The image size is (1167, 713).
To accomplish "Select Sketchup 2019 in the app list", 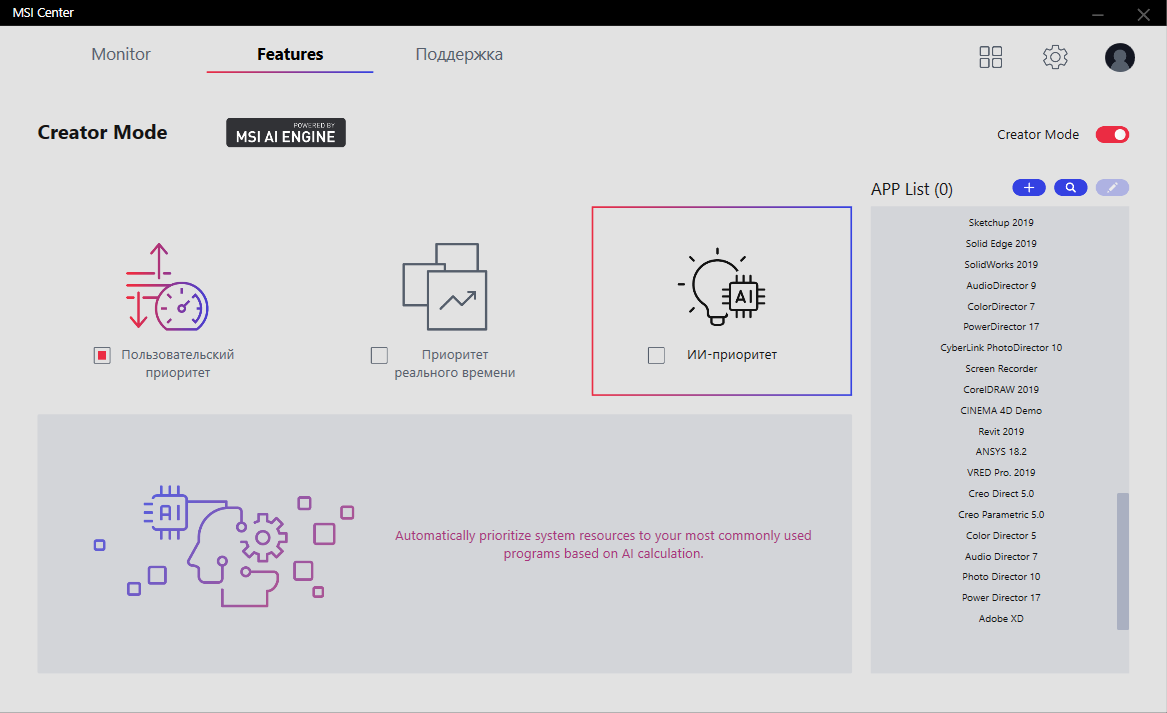I will [x=1000, y=223].
